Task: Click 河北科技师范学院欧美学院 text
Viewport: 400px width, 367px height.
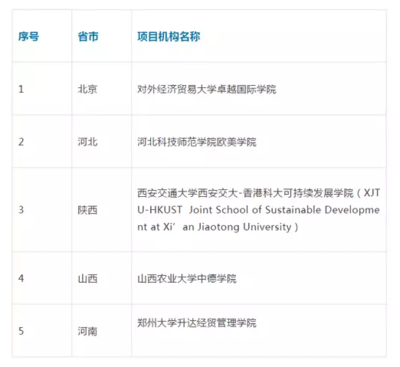Action: tap(197, 142)
